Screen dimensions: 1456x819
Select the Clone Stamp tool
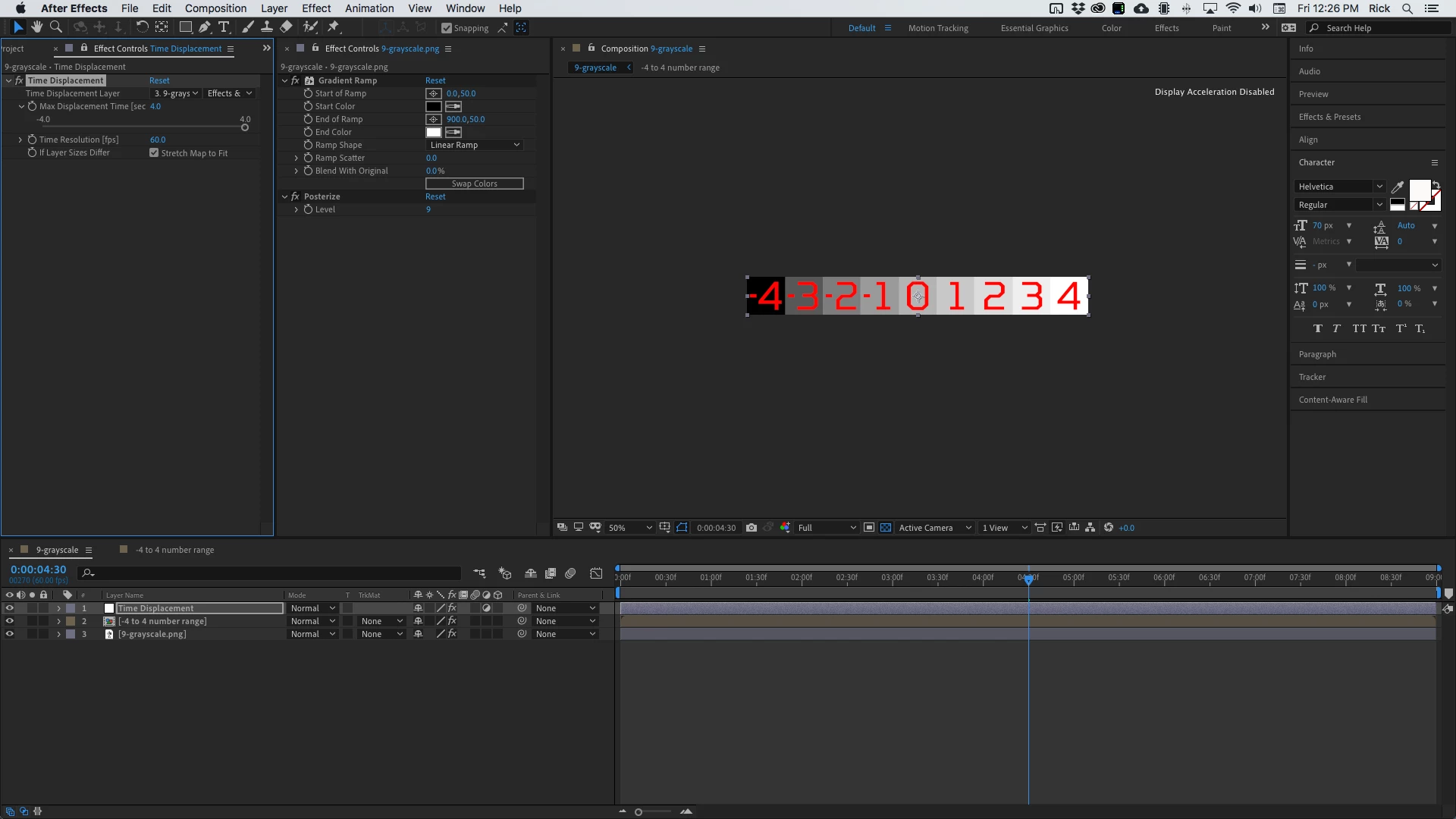266,27
